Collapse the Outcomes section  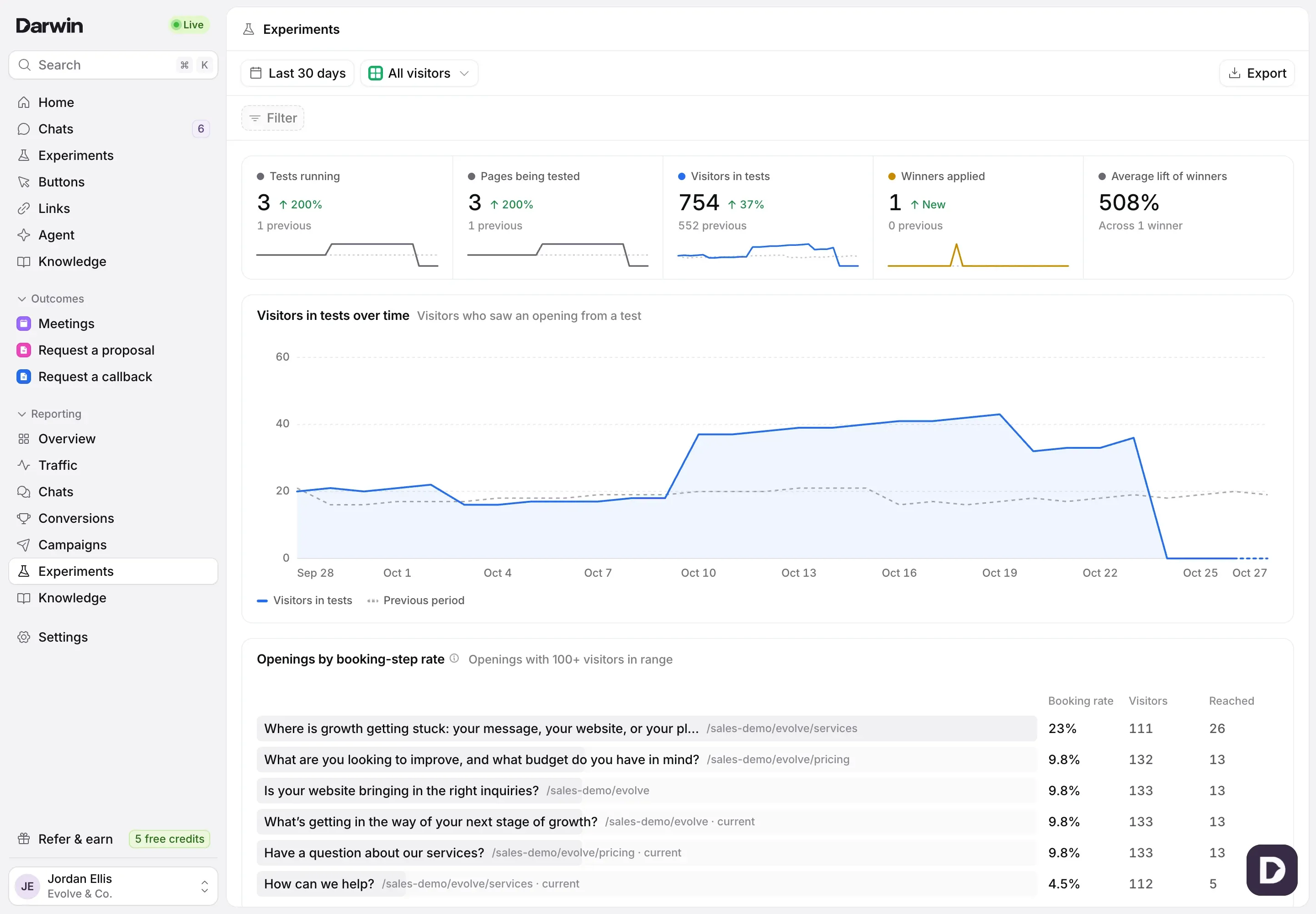tap(50, 299)
